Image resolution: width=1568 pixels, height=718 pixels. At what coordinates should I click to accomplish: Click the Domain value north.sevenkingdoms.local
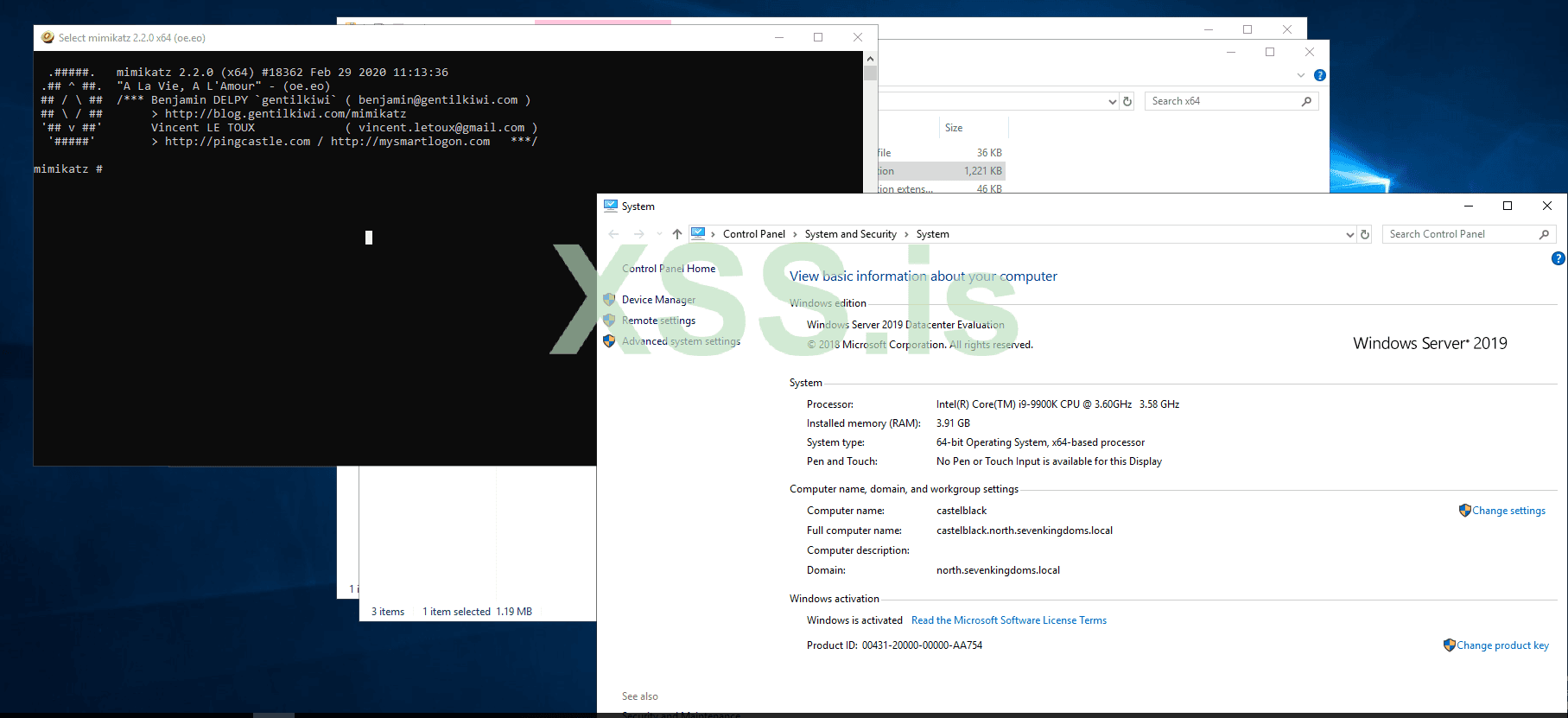pos(998,570)
